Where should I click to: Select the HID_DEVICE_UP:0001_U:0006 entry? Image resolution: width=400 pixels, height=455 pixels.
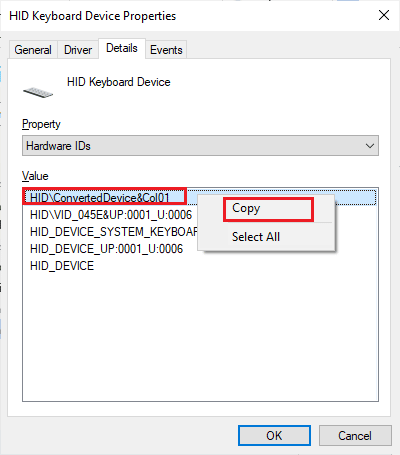point(106,249)
